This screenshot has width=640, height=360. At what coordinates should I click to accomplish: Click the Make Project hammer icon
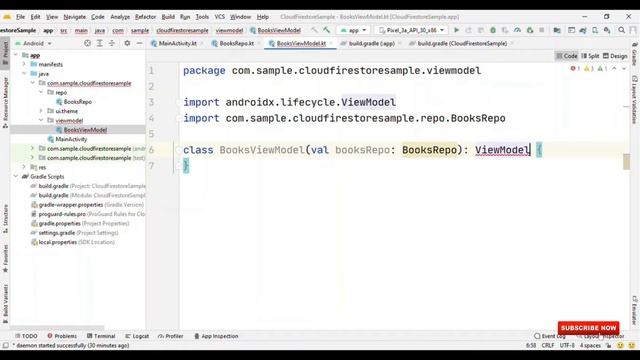(327, 30)
